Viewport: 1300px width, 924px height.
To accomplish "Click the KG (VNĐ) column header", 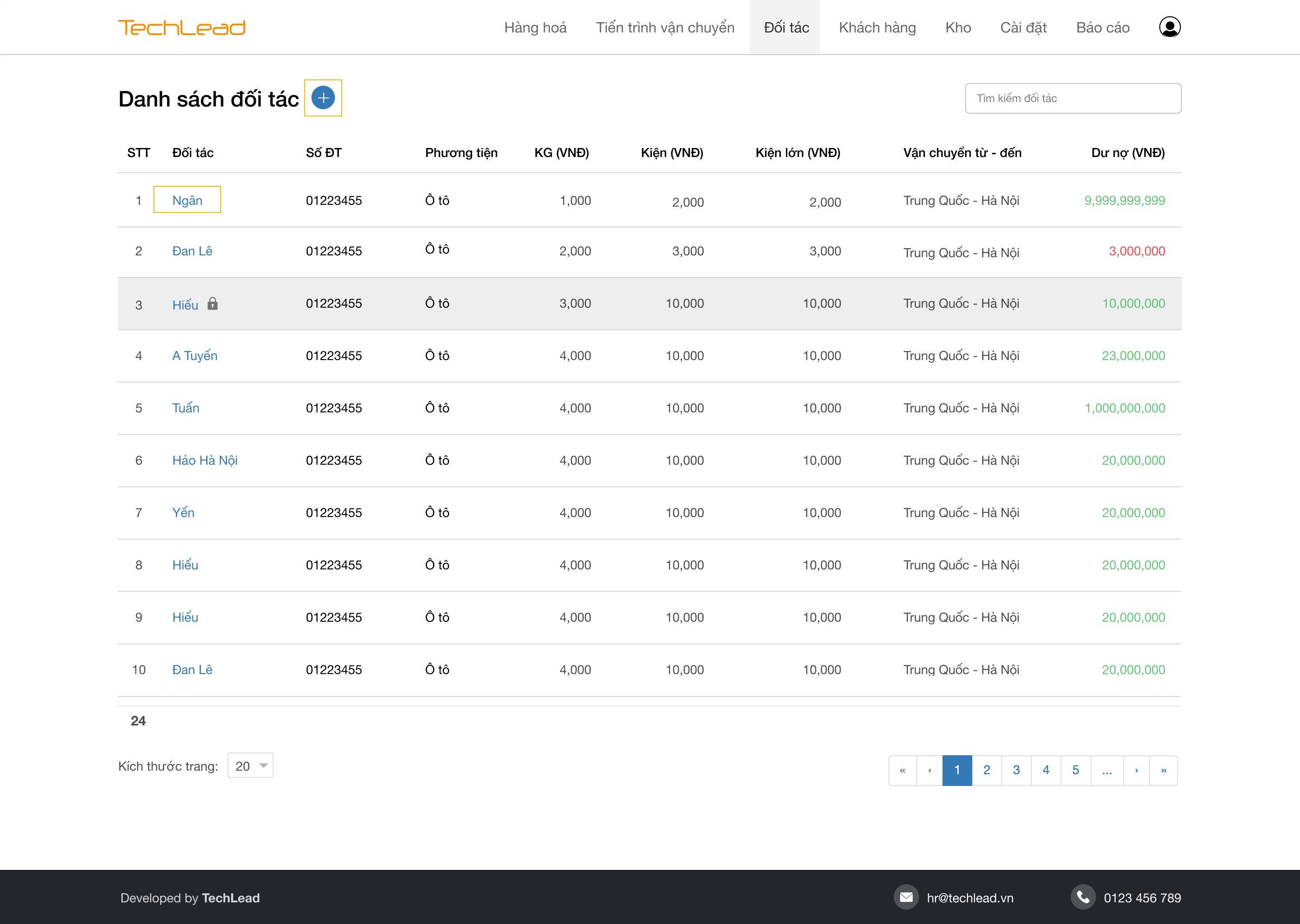I will coord(562,152).
